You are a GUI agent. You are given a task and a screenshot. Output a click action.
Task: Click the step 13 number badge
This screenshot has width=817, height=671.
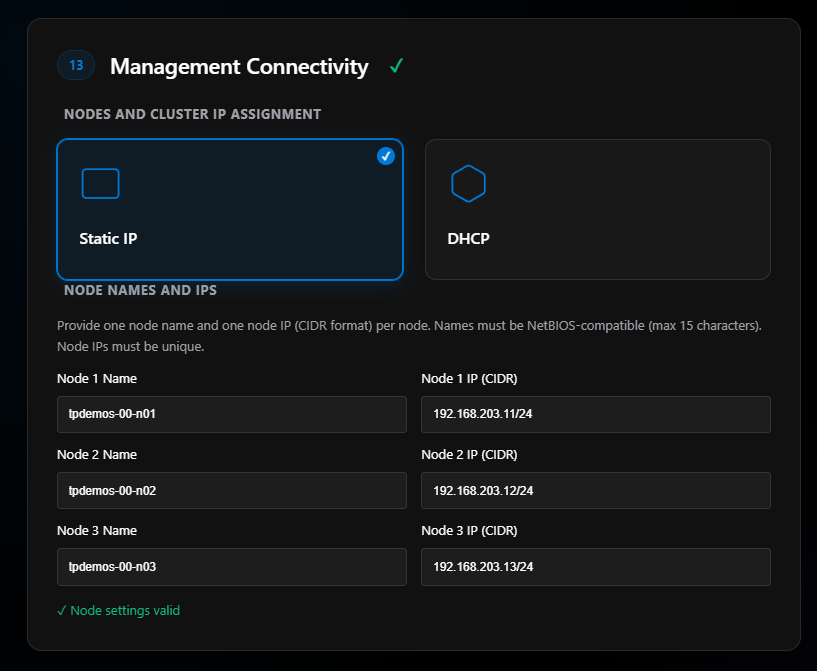[76, 66]
